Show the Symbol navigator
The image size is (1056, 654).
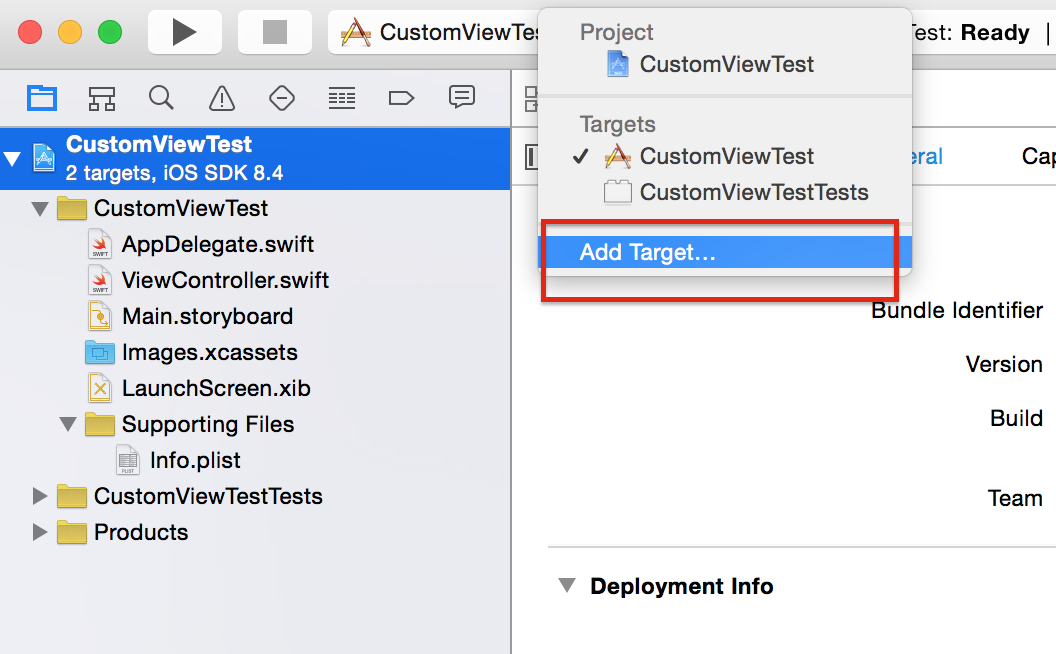(102, 98)
